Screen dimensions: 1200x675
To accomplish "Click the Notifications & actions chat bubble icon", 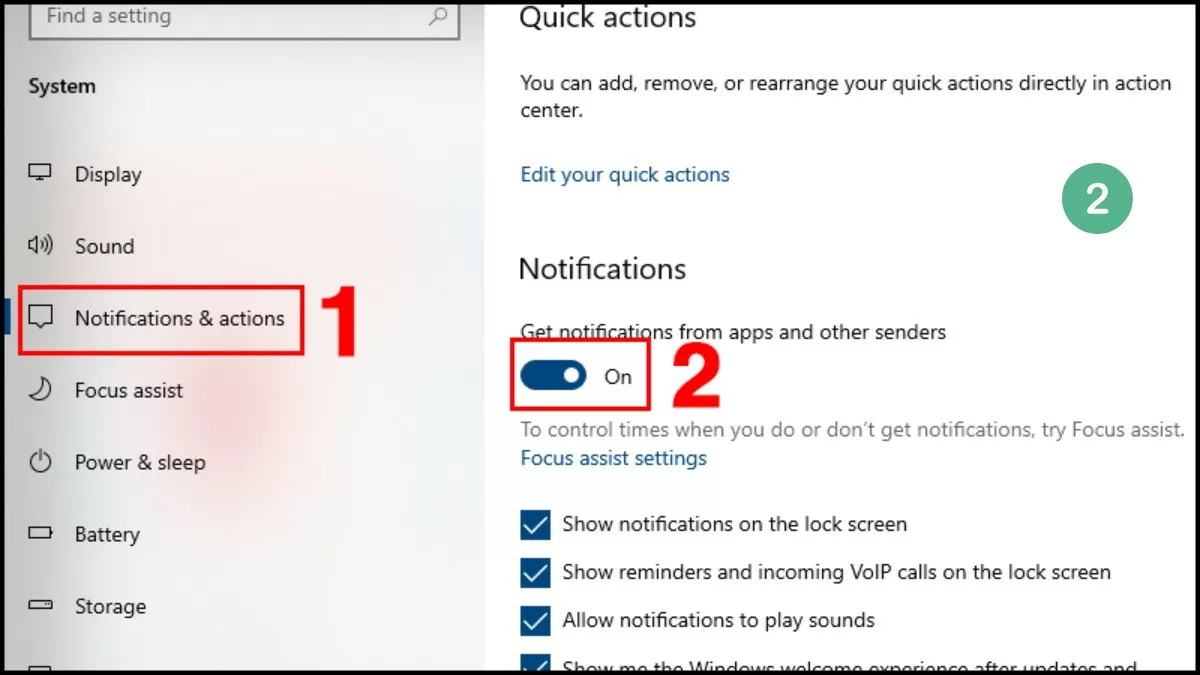I will pyautogui.click(x=42, y=318).
